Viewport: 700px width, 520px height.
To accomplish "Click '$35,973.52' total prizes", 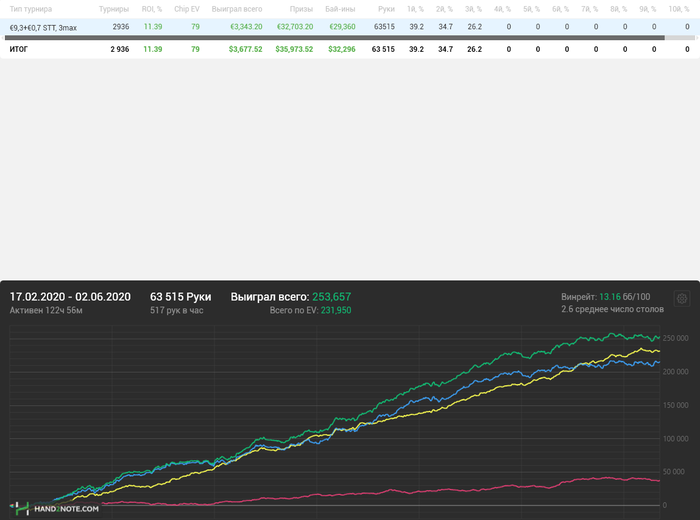I will click(294, 49).
